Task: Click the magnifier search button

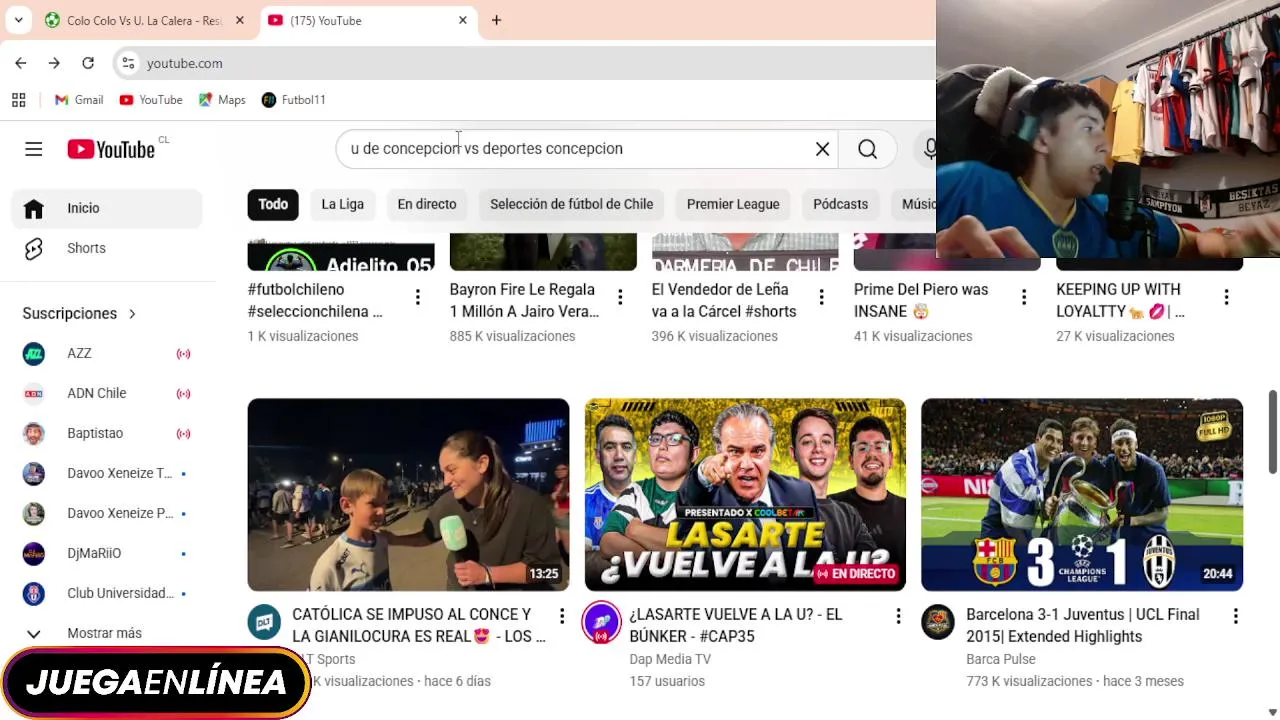Action: (867, 149)
